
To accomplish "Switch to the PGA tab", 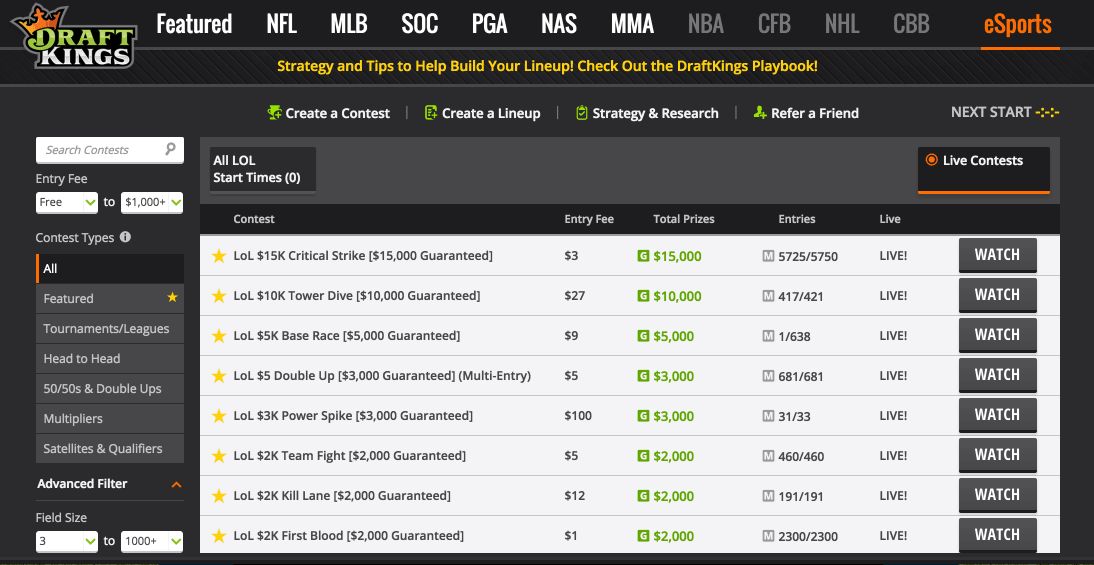I will [x=489, y=24].
